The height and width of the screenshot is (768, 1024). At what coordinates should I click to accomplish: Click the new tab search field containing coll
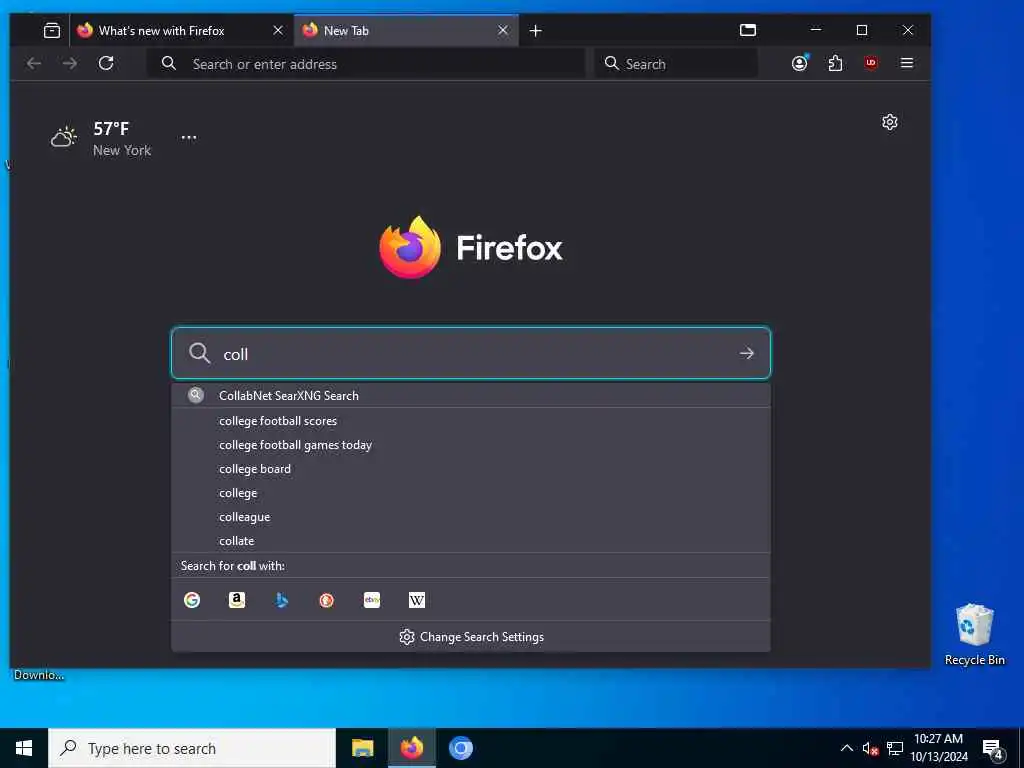click(470, 353)
